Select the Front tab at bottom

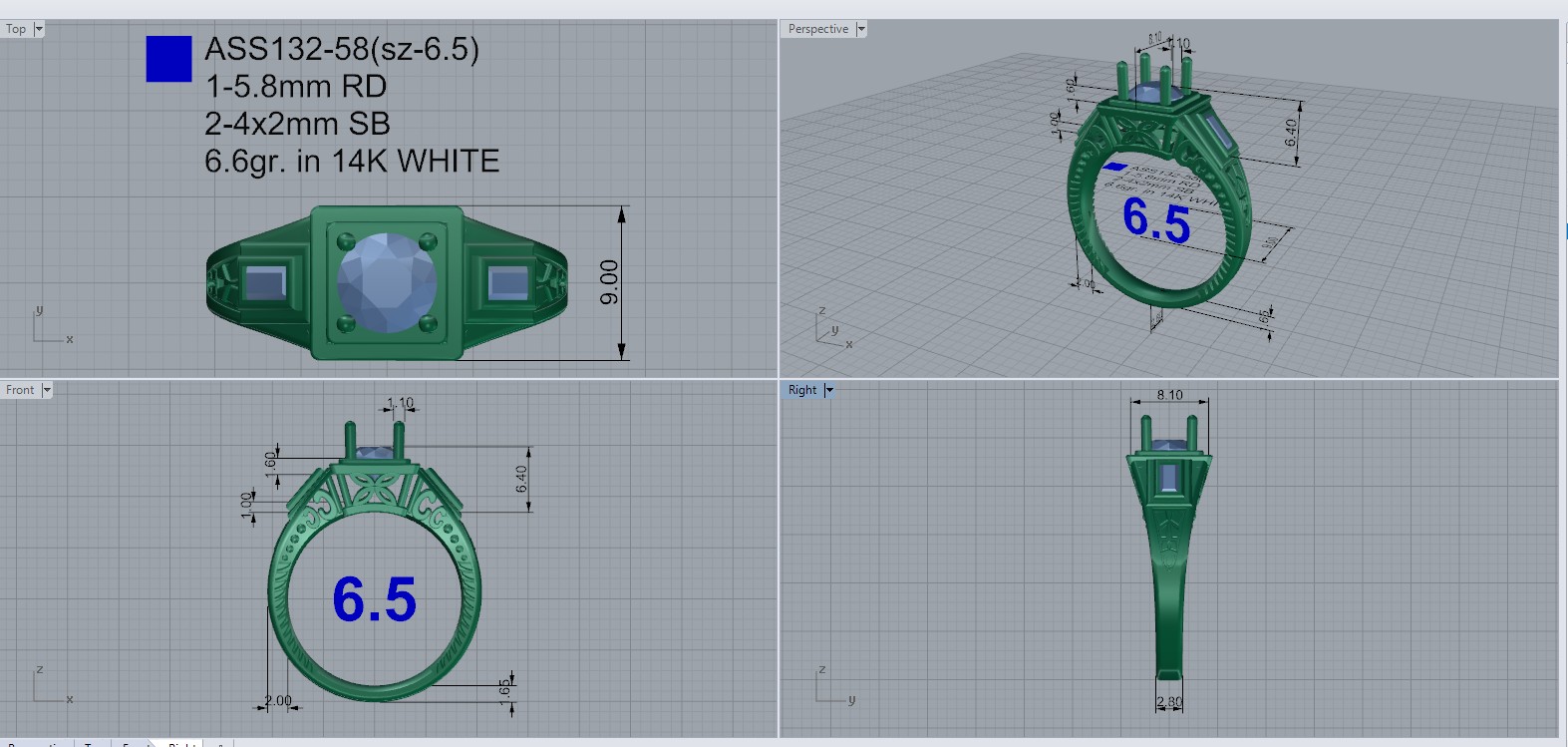(x=132, y=744)
